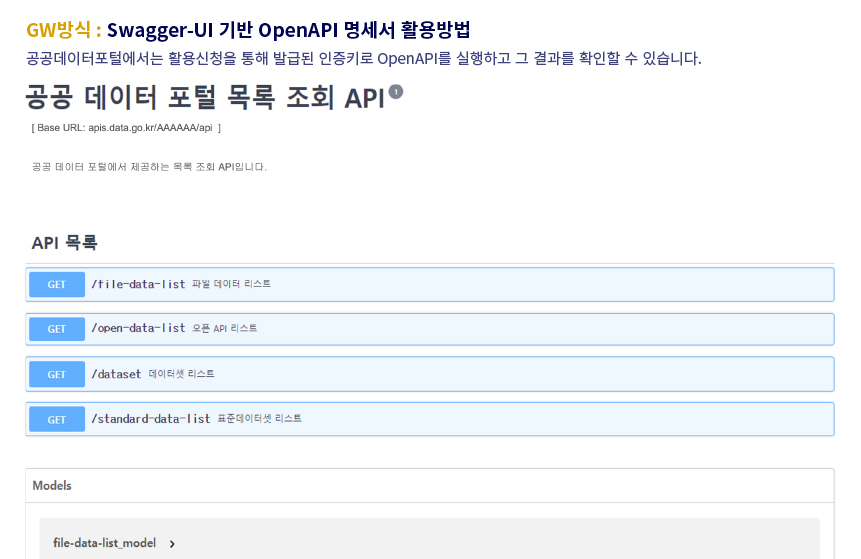The height and width of the screenshot is (559, 861).
Task: Click the 공공 데이터 포털 목록 조회 API title
Action: click(204, 98)
